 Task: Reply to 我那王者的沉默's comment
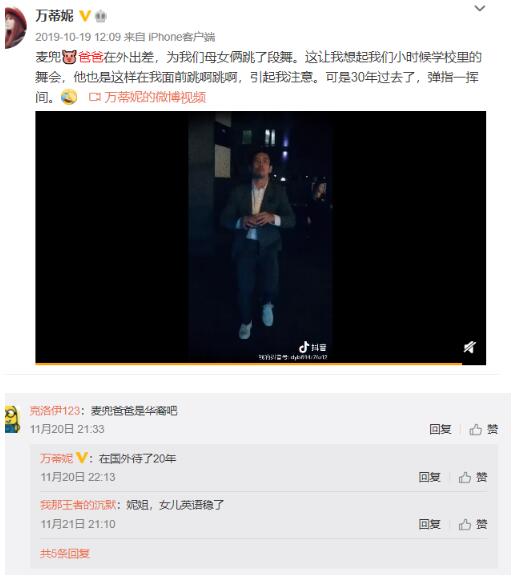point(429,524)
